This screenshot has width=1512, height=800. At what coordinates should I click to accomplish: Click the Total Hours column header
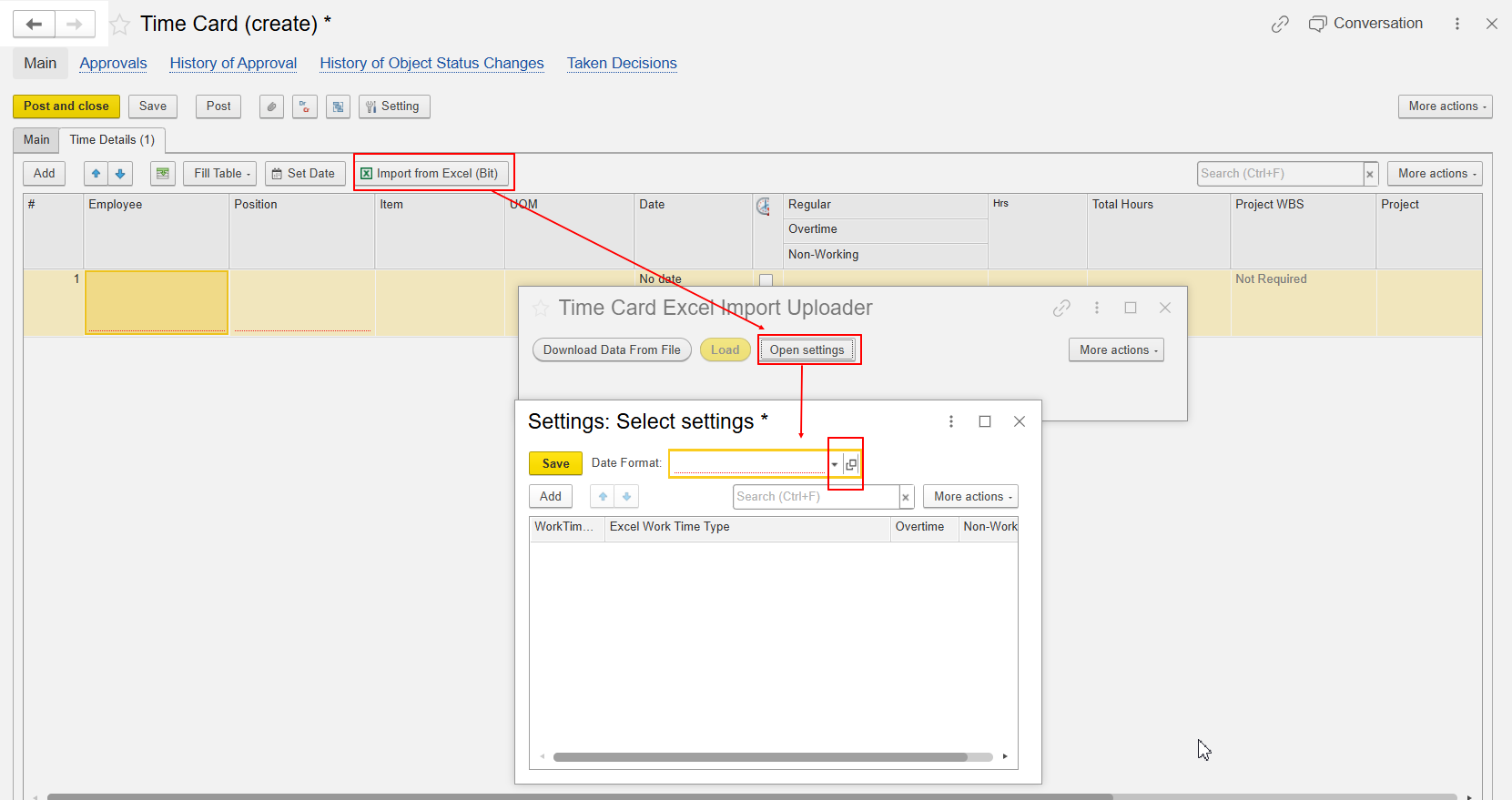pyautogui.click(x=1158, y=231)
